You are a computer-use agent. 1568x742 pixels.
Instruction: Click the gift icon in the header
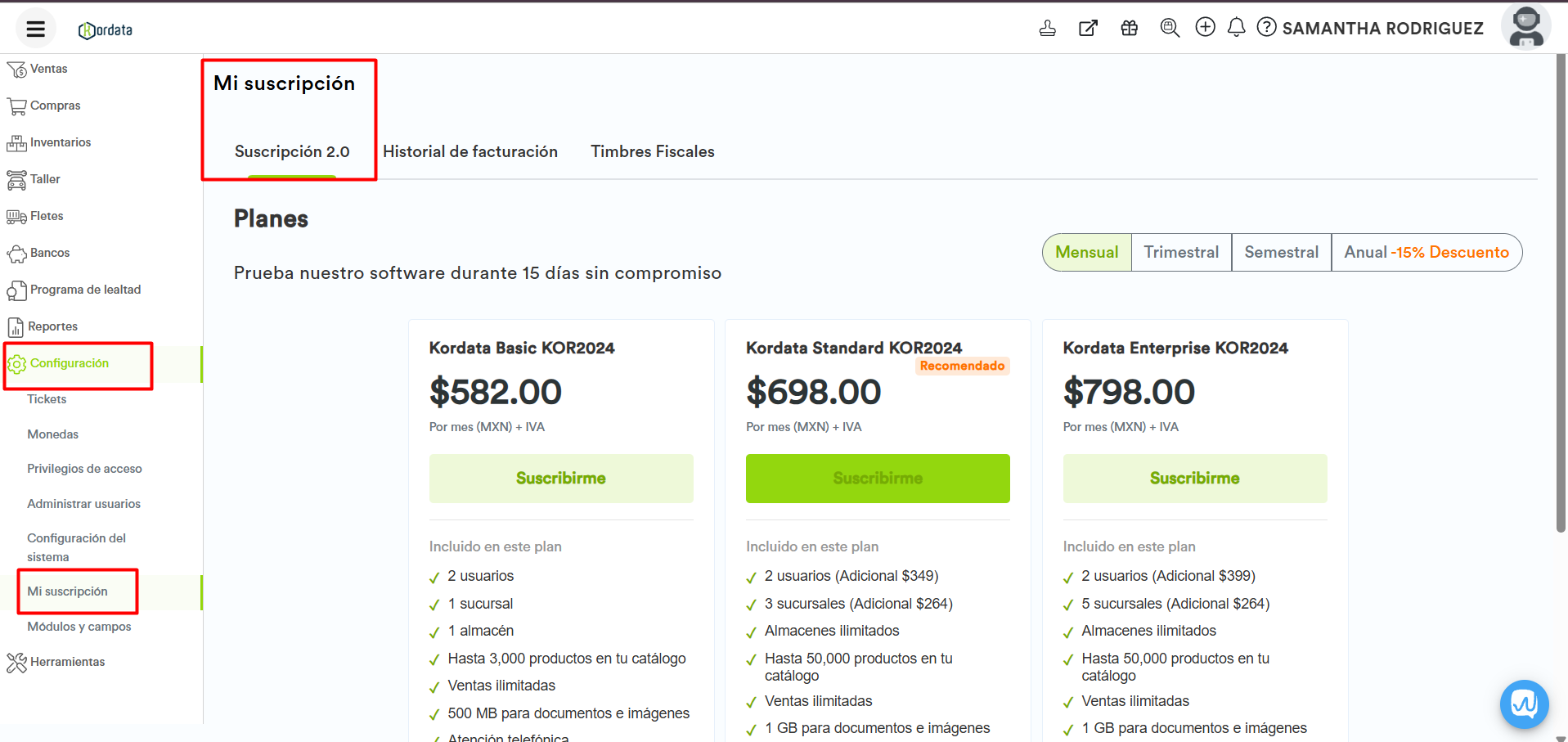1130,29
